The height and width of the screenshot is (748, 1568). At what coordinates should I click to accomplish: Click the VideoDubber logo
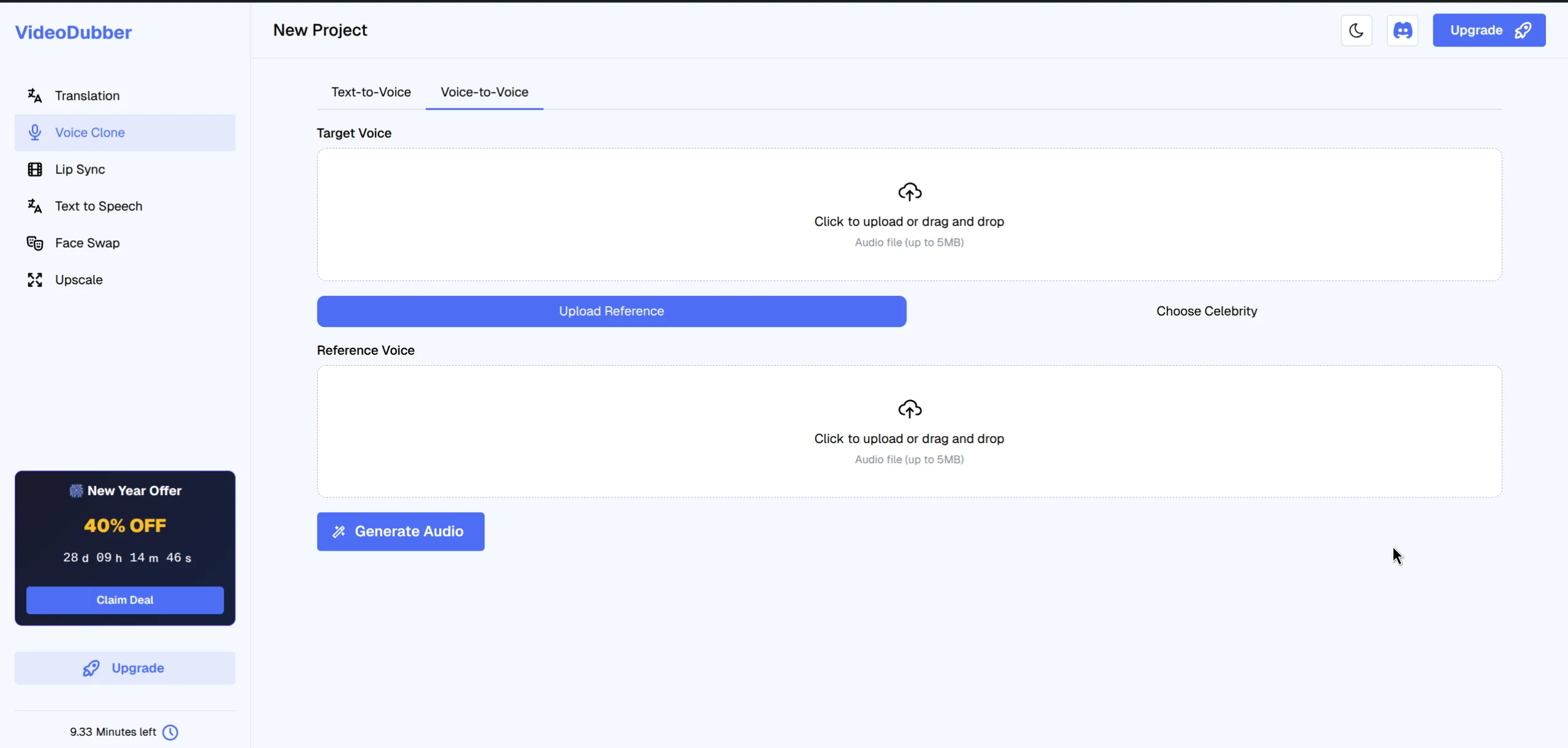73,32
